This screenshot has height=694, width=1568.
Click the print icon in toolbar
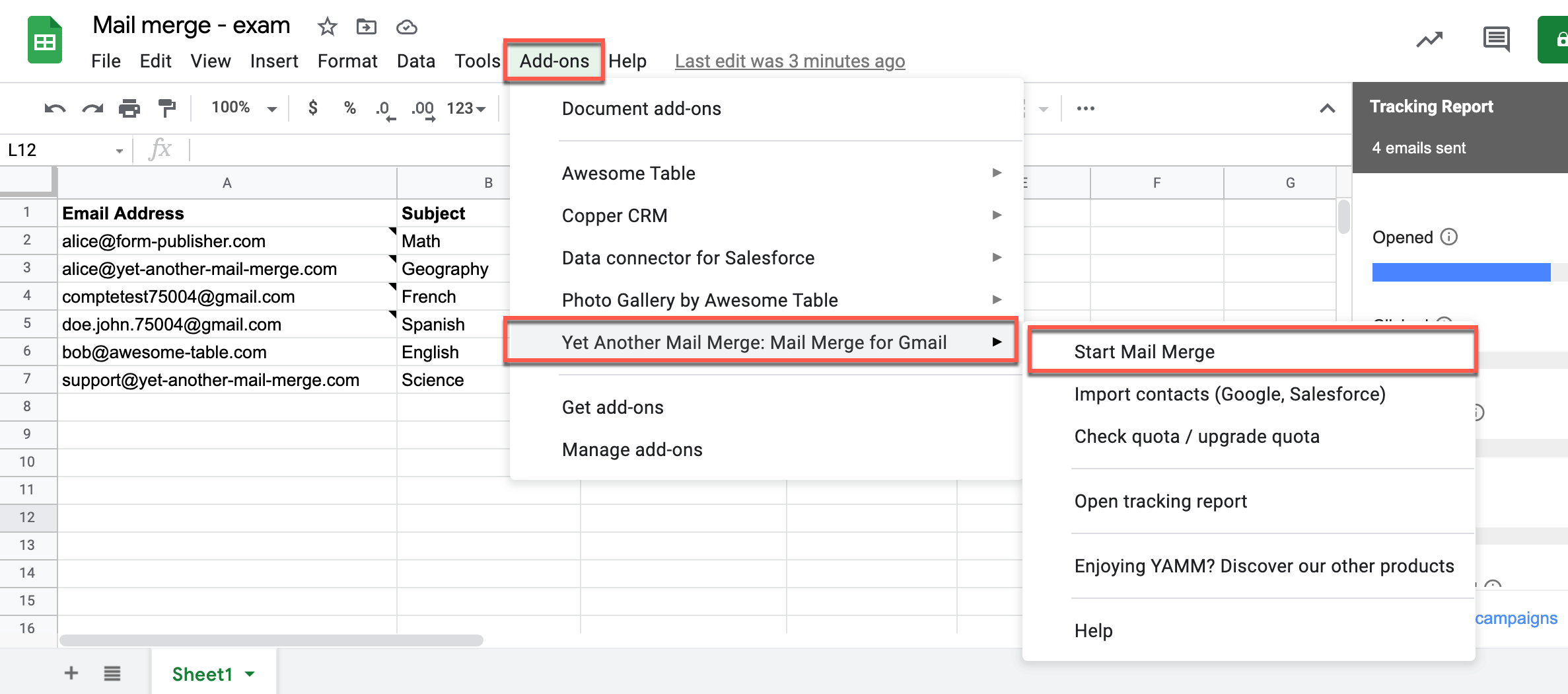tap(129, 108)
